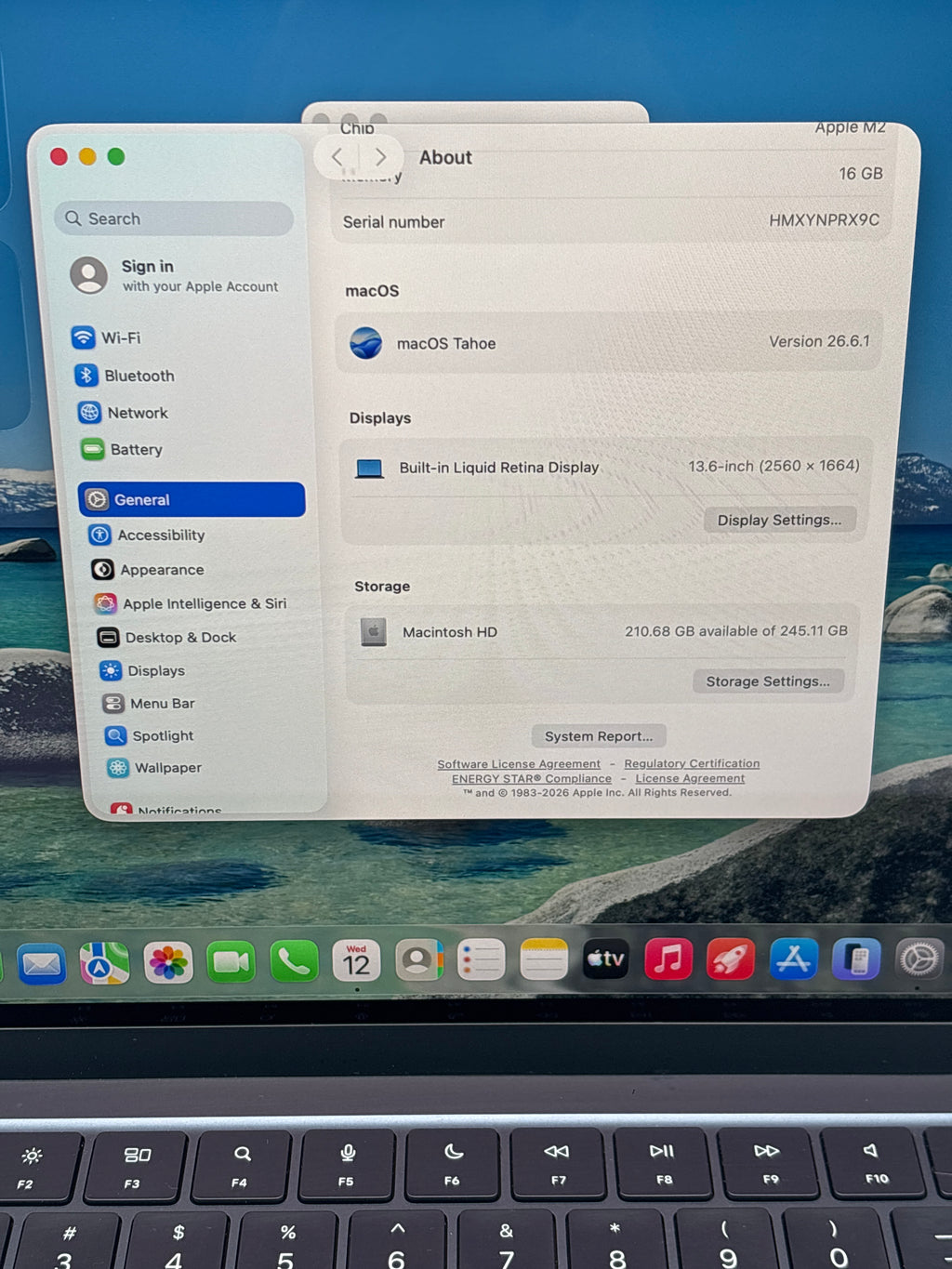Screen dimensions: 952x1269
Task: Open System Settings from the Dock
Action: 919,958
